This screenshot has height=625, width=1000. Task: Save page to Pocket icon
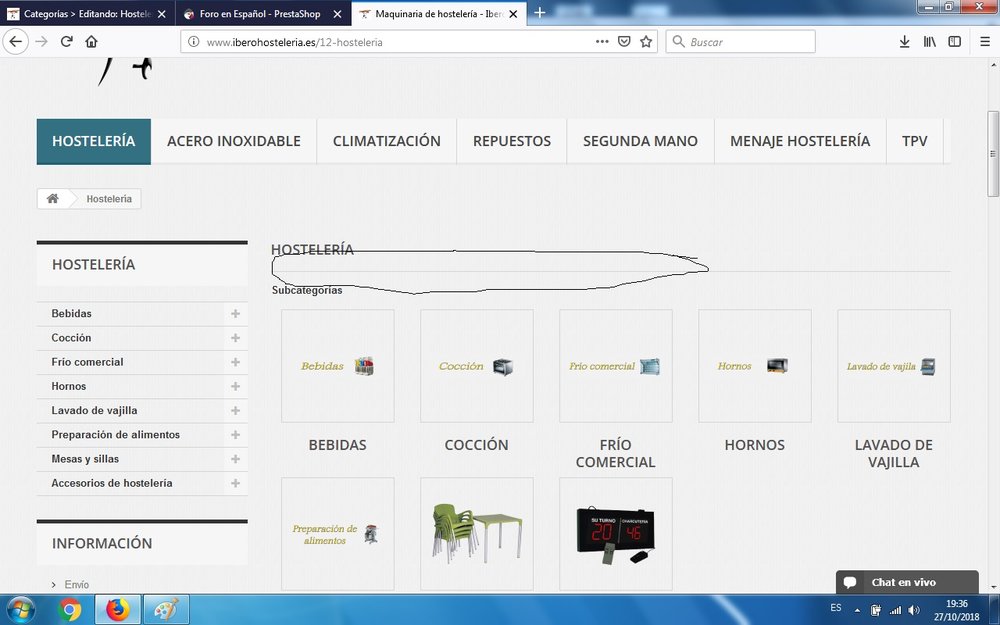click(624, 42)
